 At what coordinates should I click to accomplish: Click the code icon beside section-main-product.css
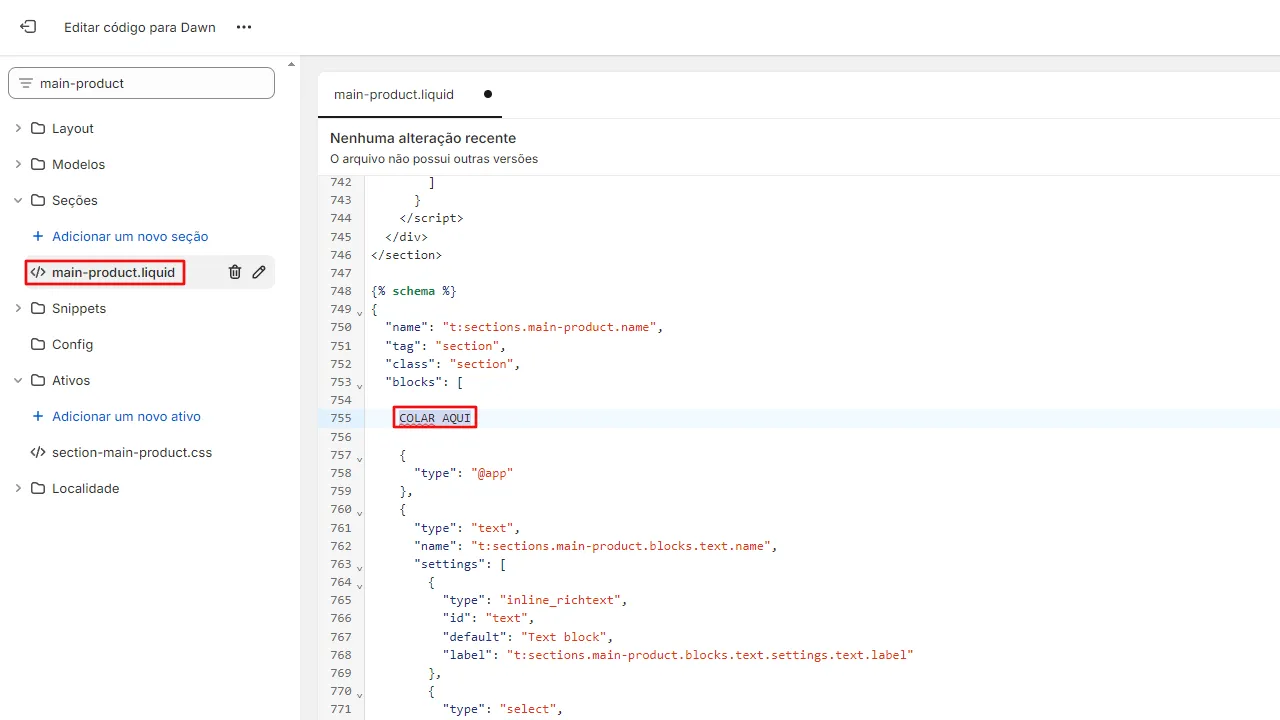click(x=38, y=452)
